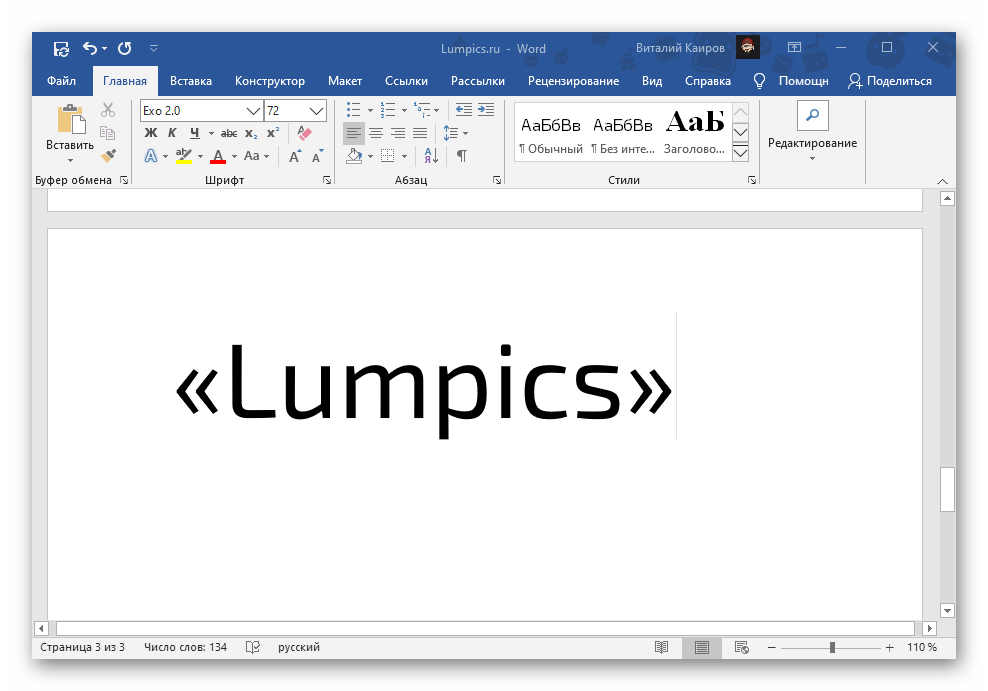The height and width of the screenshot is (691, 988).
Task: Open Read Mode view in status bar
Action: [x=661, y=647]
